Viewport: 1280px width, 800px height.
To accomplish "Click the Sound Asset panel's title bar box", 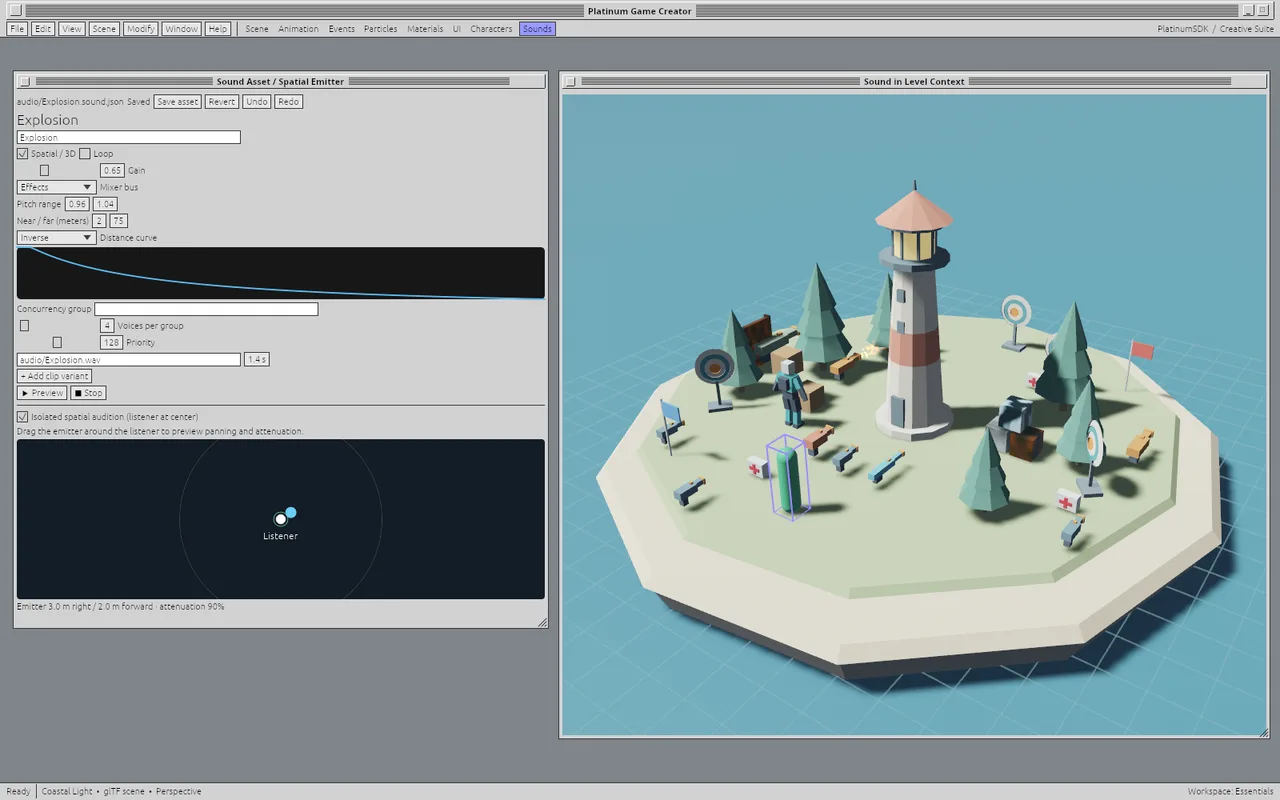I will click(x=25, y=81).
